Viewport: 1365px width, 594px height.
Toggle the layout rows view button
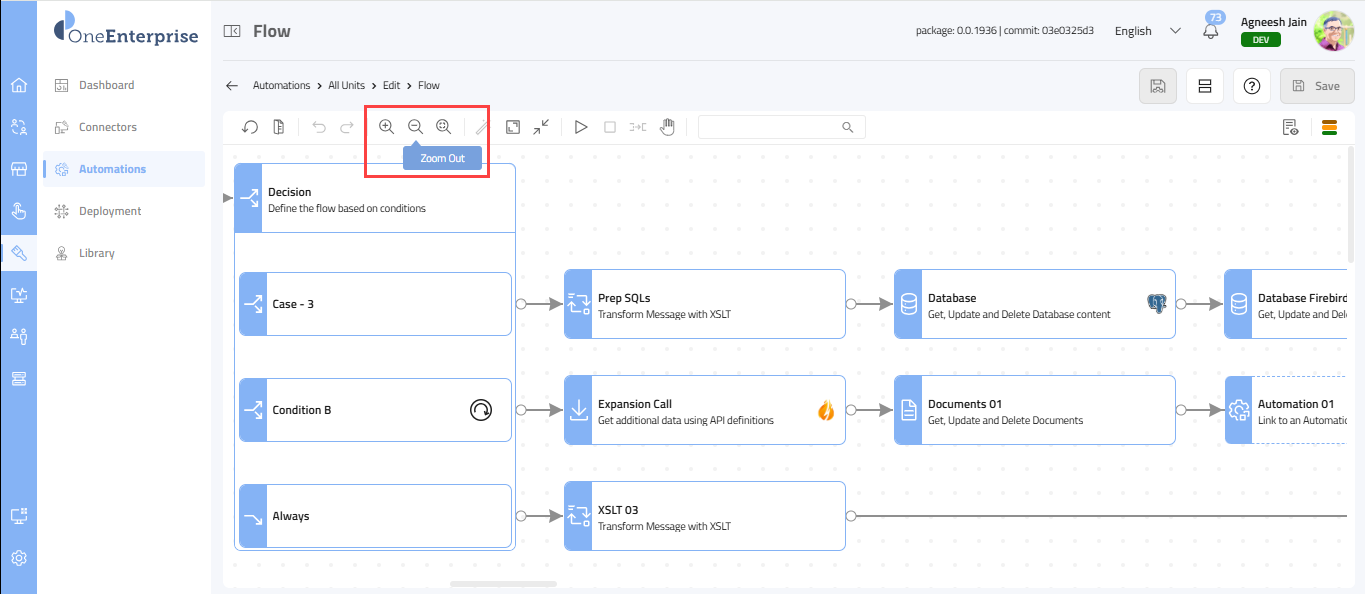(x=1205, y=86)
